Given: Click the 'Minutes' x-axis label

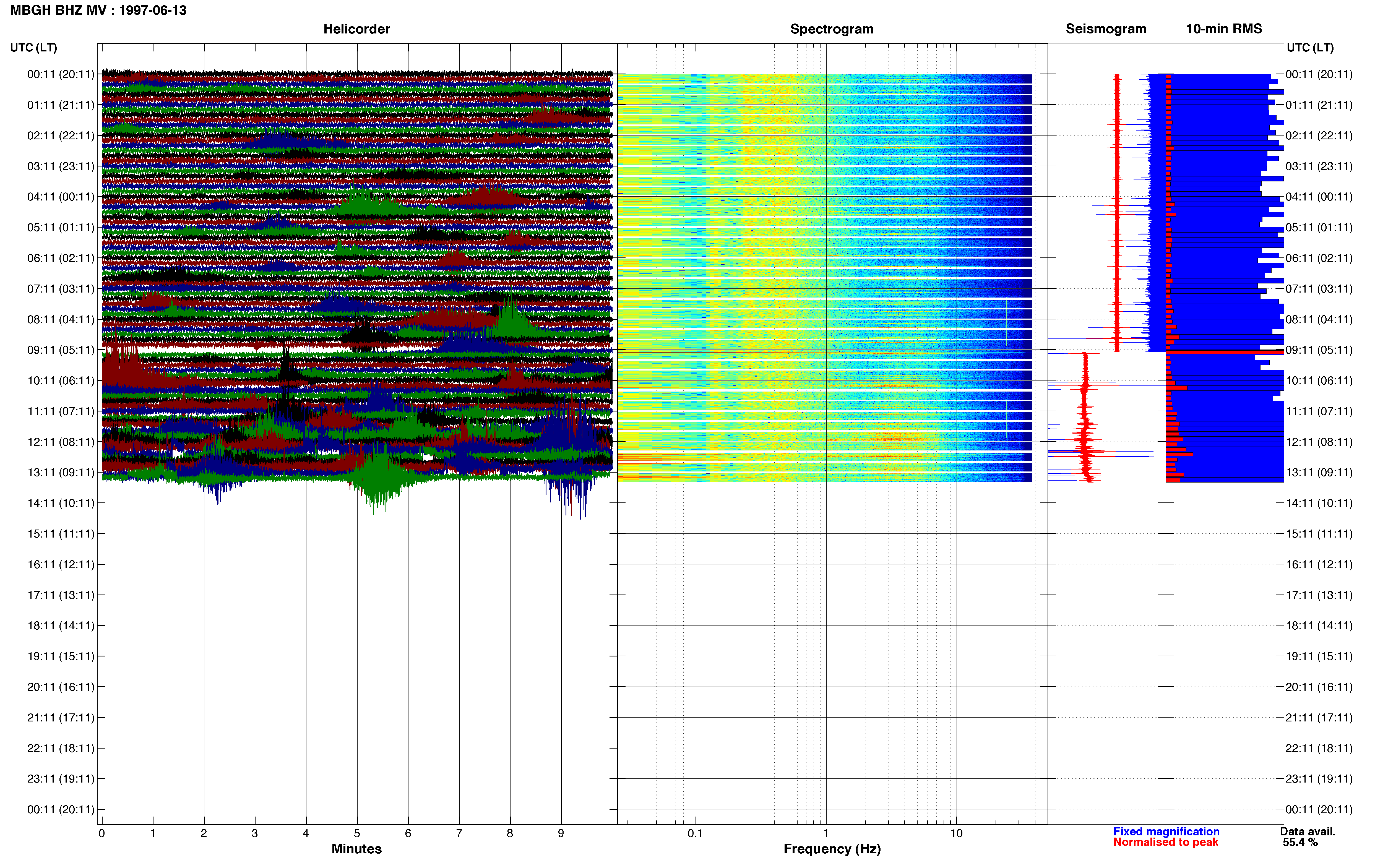Looking at the screenshot, I should pyautogui.click(x=356, y=848).
